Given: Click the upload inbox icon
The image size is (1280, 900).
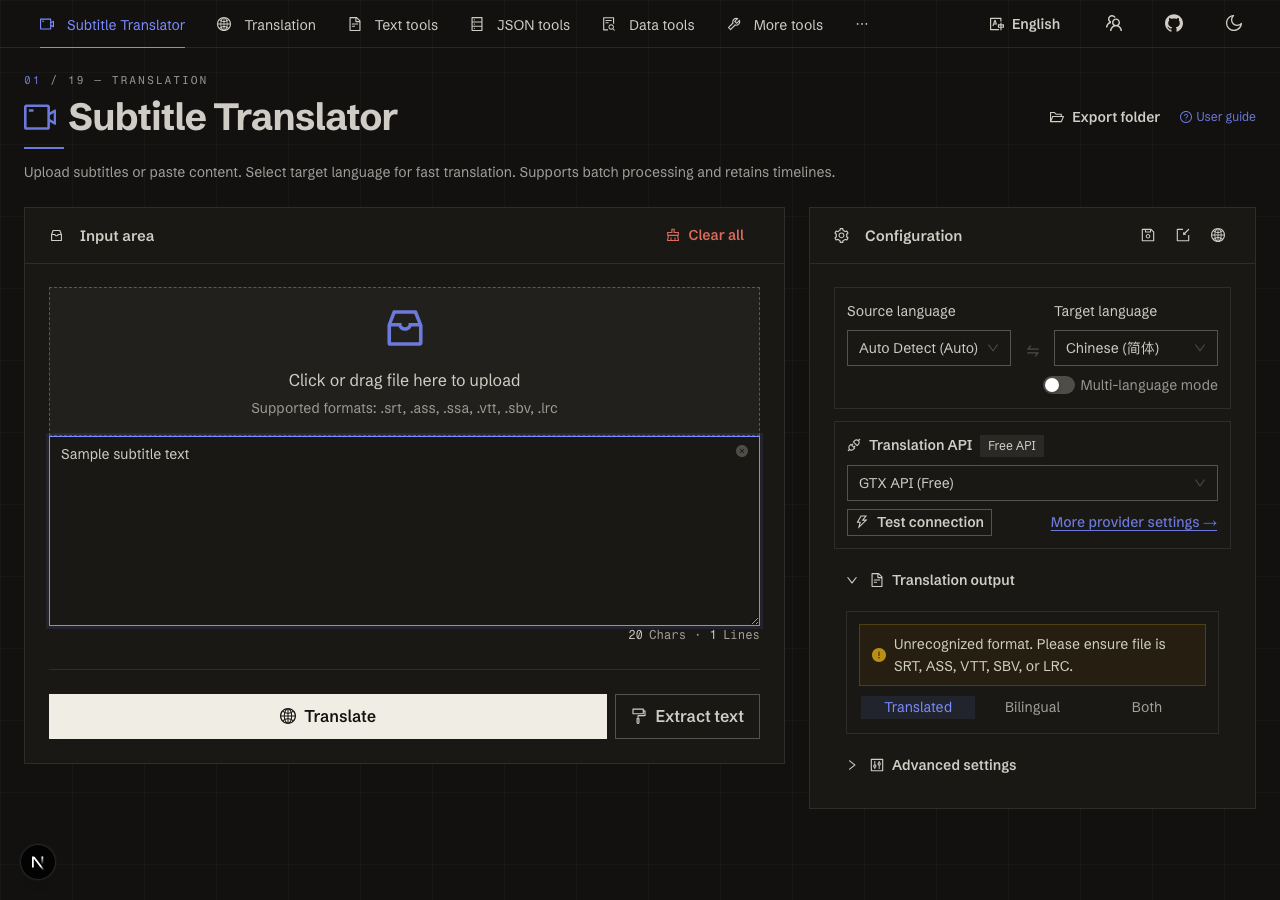Looking at the screenshot, I should coord(405,328).
